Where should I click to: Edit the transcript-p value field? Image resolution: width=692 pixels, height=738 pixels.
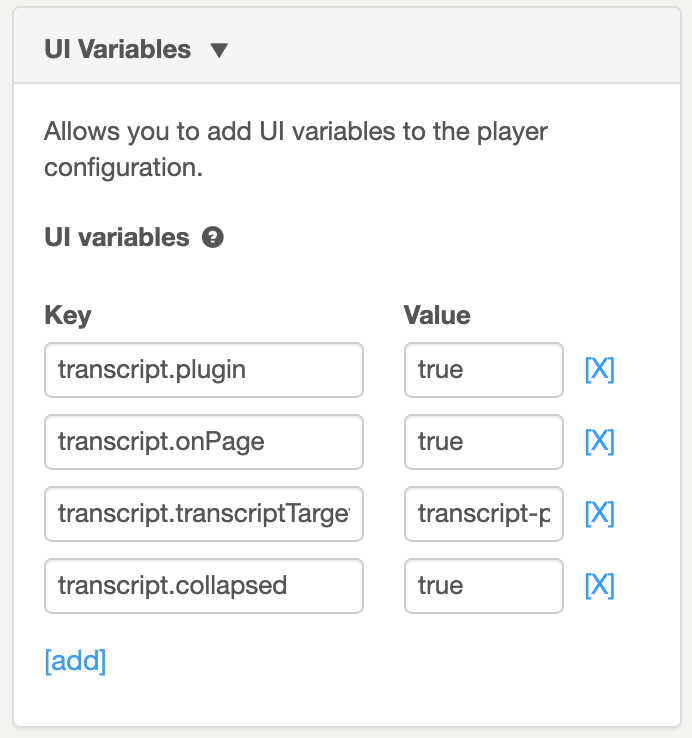(x=484, y=514)
